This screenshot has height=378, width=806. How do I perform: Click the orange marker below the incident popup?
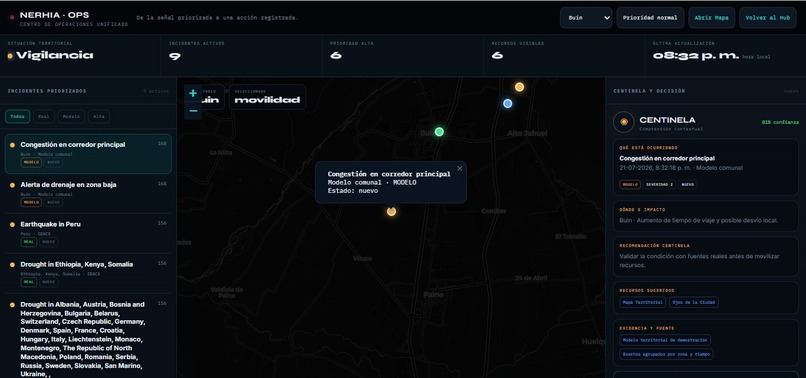tap(391, 211)
